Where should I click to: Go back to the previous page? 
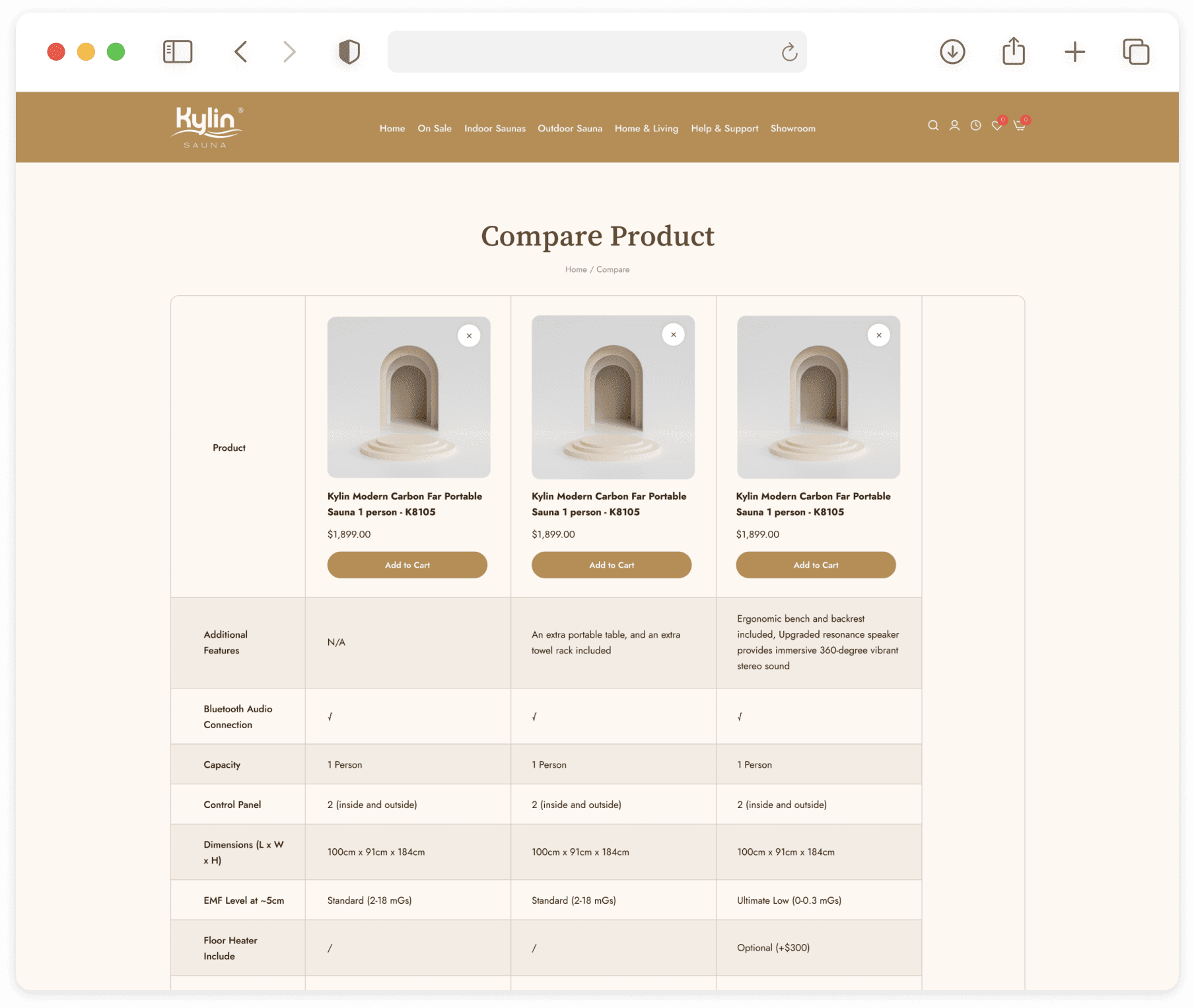(x=241, y=51)
